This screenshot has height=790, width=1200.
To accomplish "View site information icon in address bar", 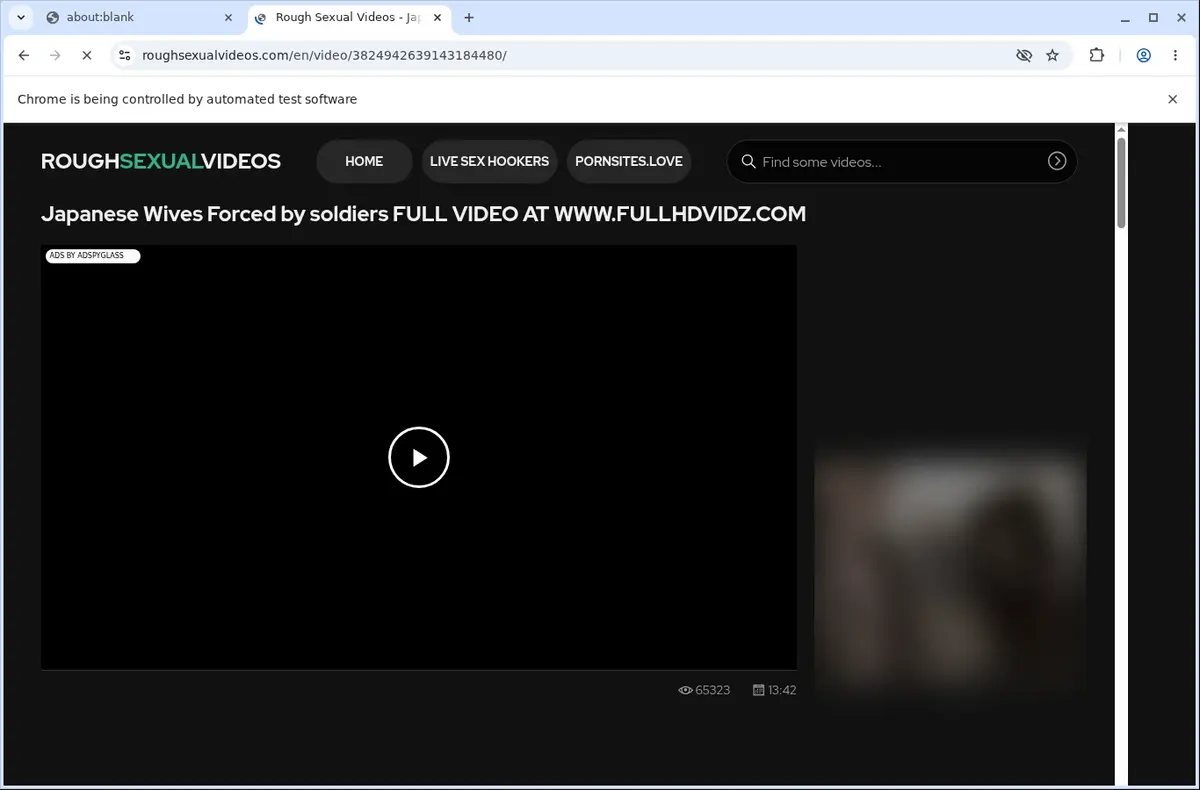I will coord(125,56).
